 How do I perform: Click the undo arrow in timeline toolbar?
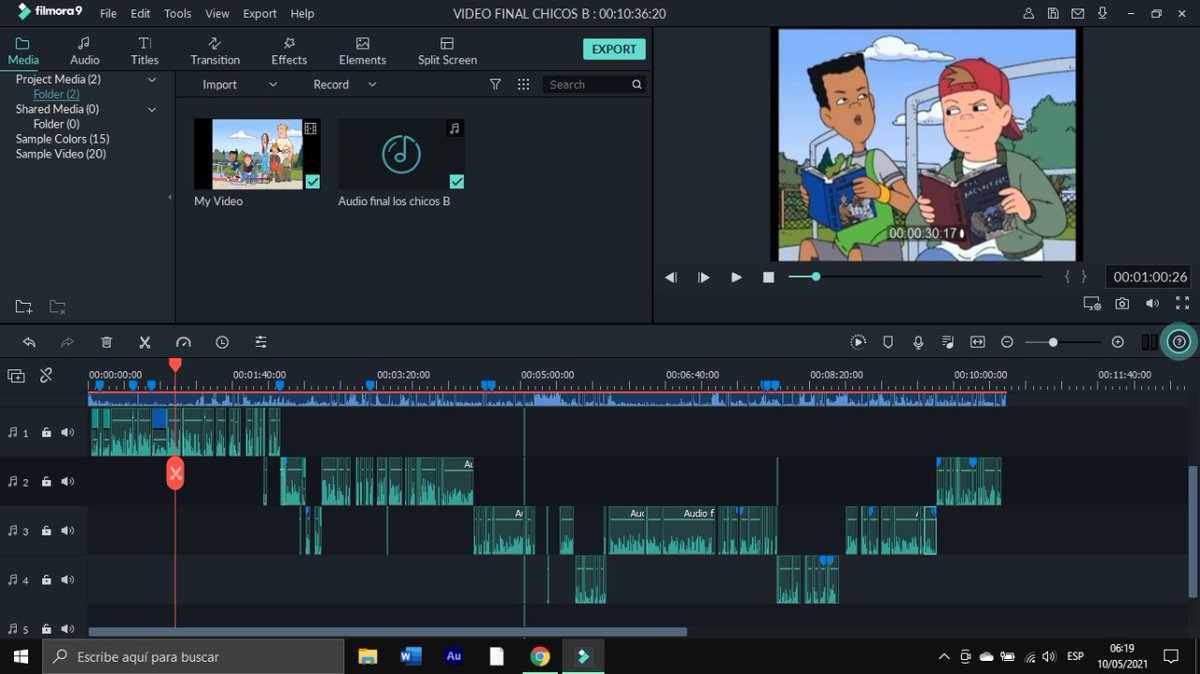click(x=29, y=342)
